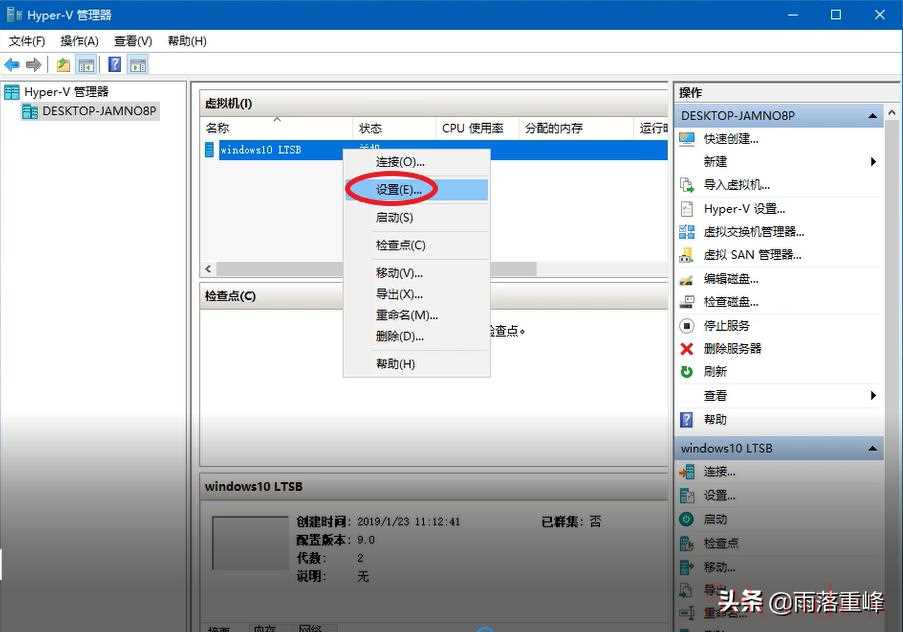Viewport: 903px width, 632px height.
Task: Click the Up one level folder icon
Action: (x=63, y=65)
